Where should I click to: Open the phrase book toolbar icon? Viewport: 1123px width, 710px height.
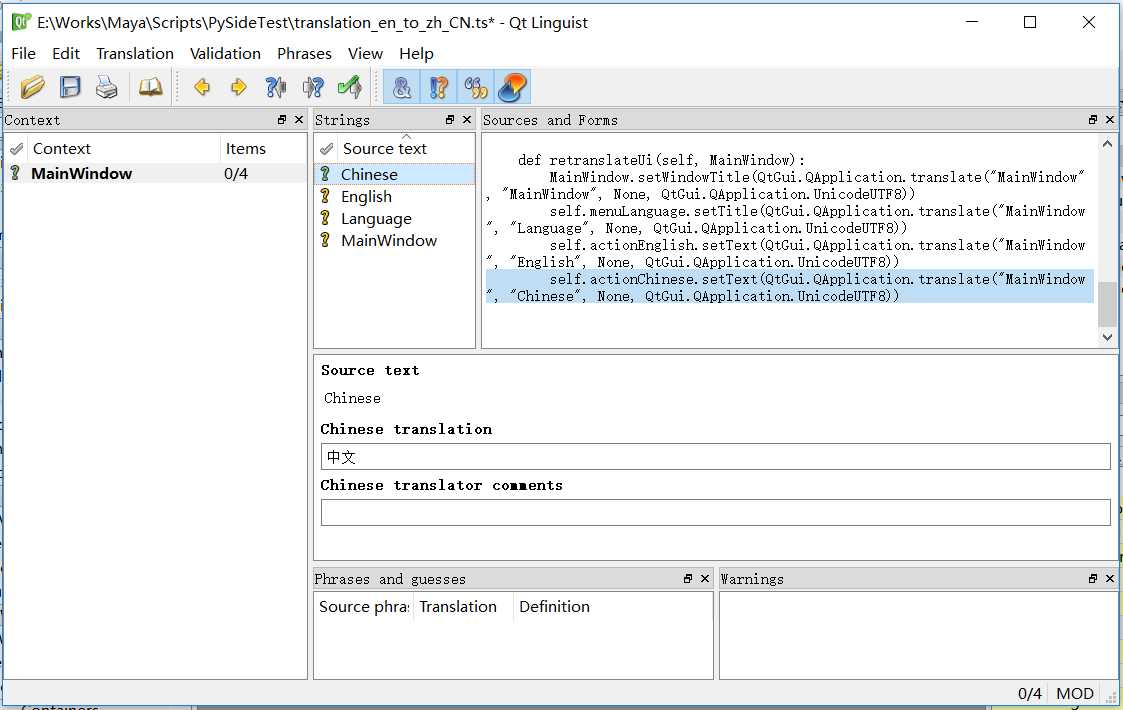tap(150, 87)
